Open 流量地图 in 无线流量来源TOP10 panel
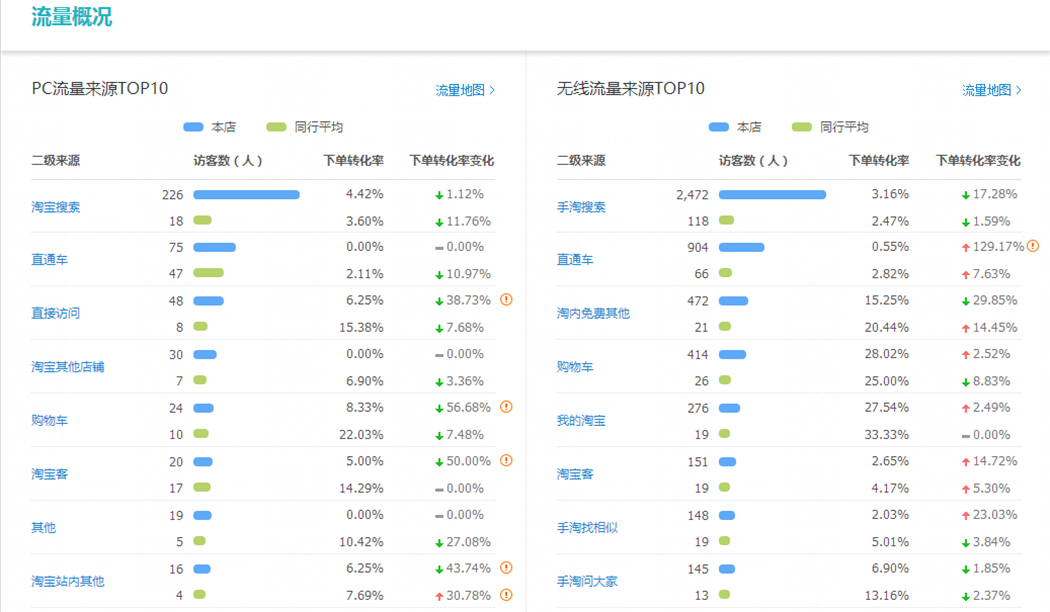 [x=991, y=90]
